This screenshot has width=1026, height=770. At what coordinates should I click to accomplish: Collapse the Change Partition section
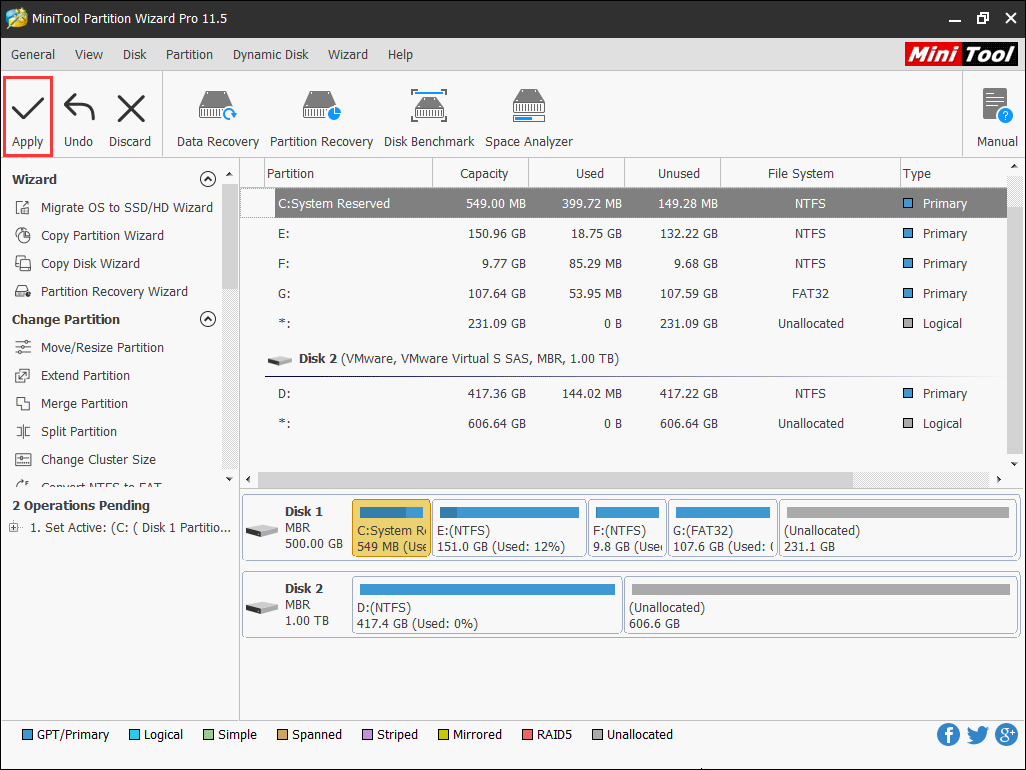click(207, 319)
